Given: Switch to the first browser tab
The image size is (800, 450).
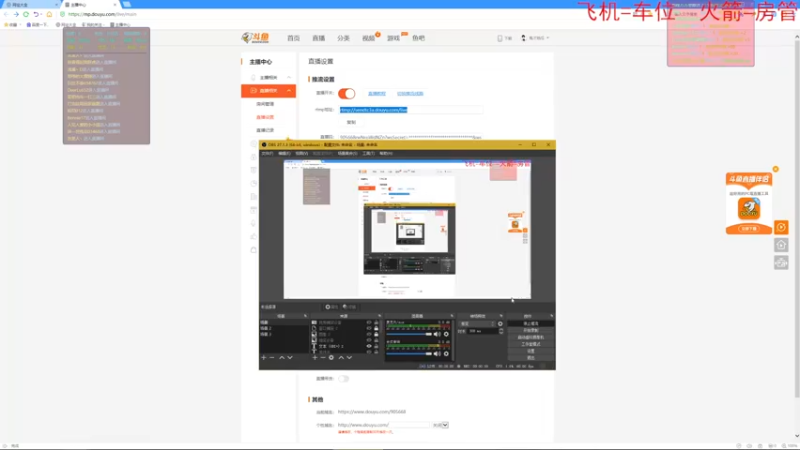Looking at the screenshot, I should [31, 5].
